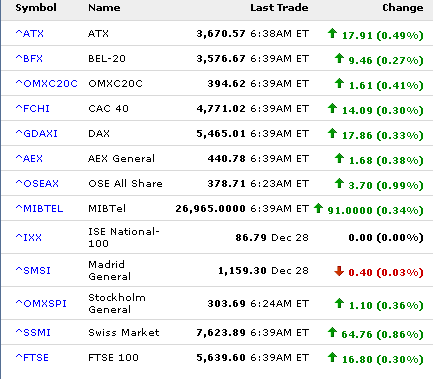
Task: Click the green arrow in the MIBTel row
Action: coord(318,208)
